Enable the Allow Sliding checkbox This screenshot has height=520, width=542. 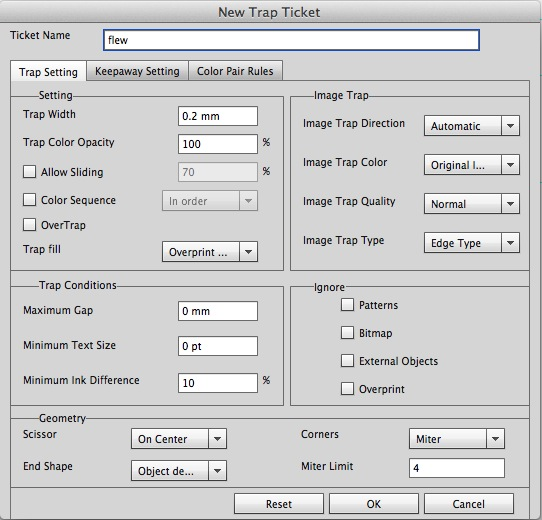click(29, 171)
